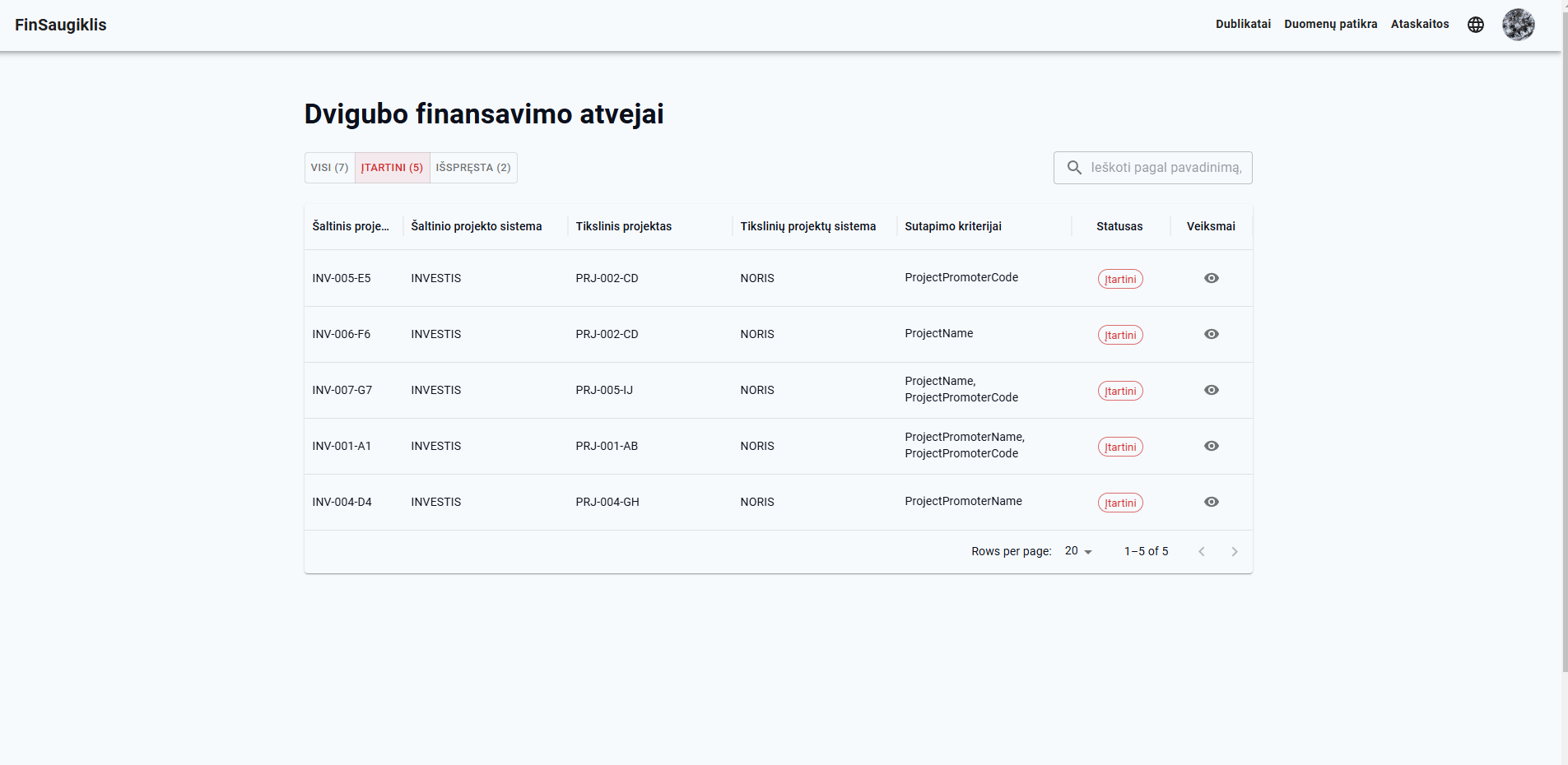Select the VISI (7) filter tab

(330, 168)
